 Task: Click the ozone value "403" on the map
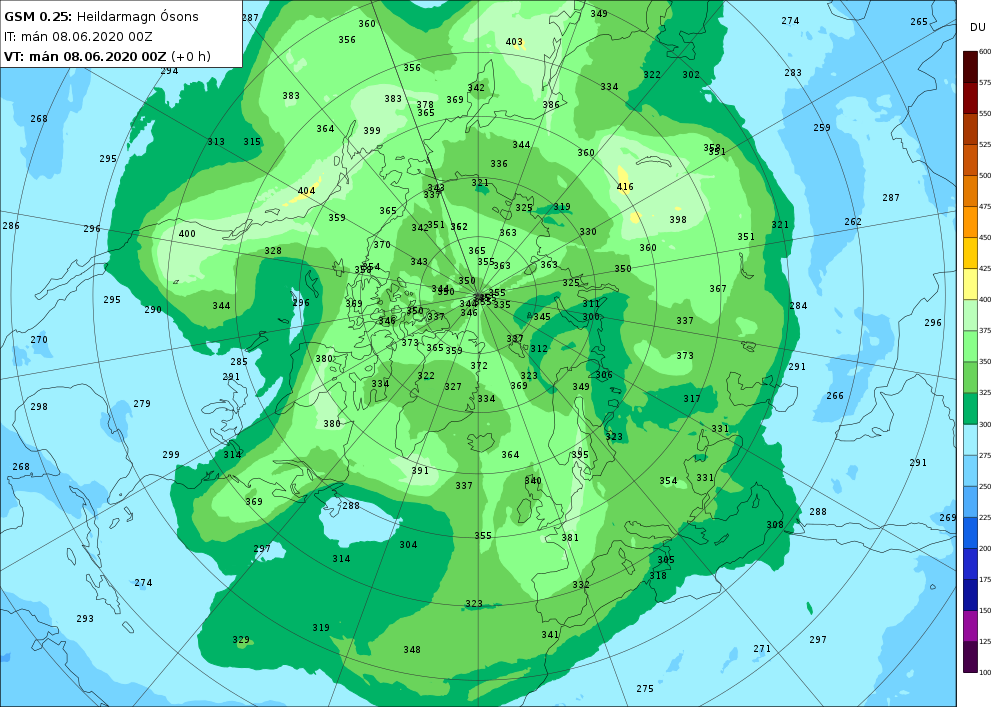(x=514, y=42)
